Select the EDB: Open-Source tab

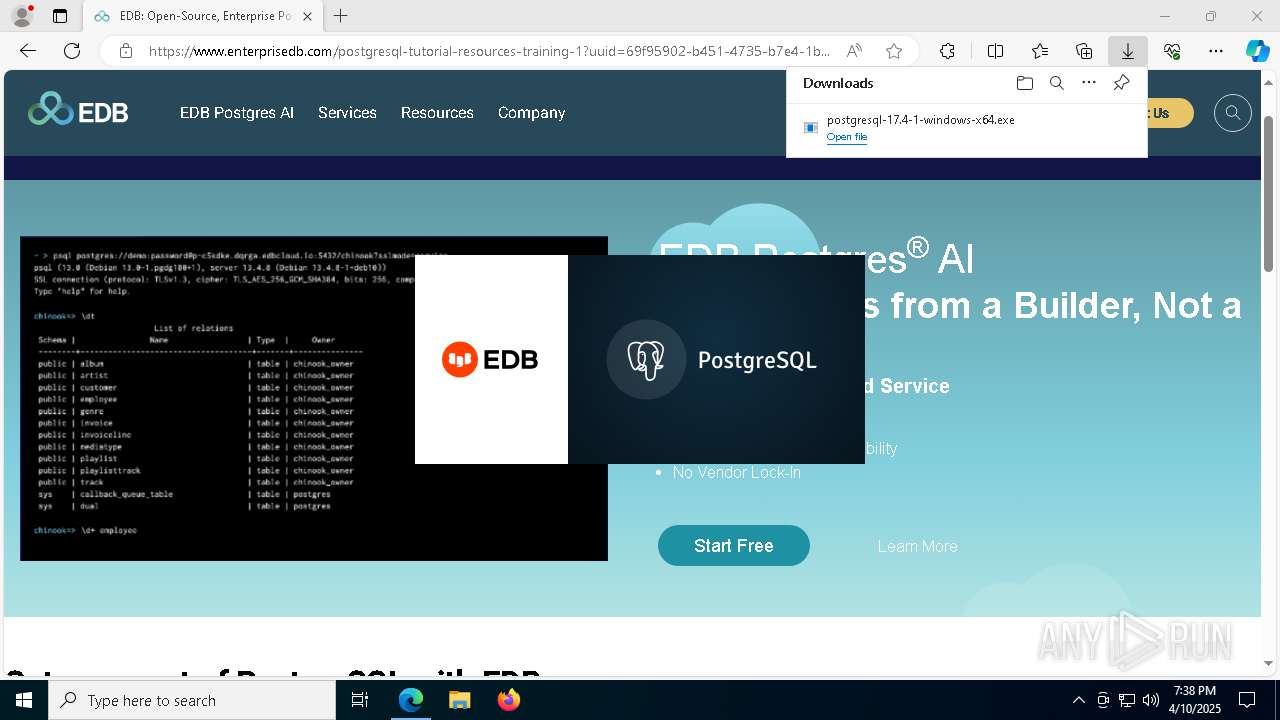point(203,16)
